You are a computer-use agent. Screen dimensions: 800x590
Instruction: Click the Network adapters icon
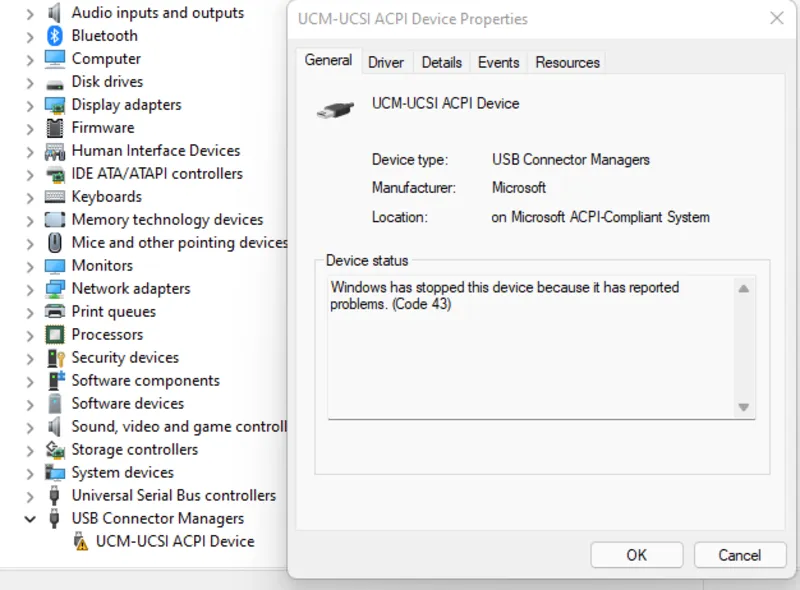55,289
